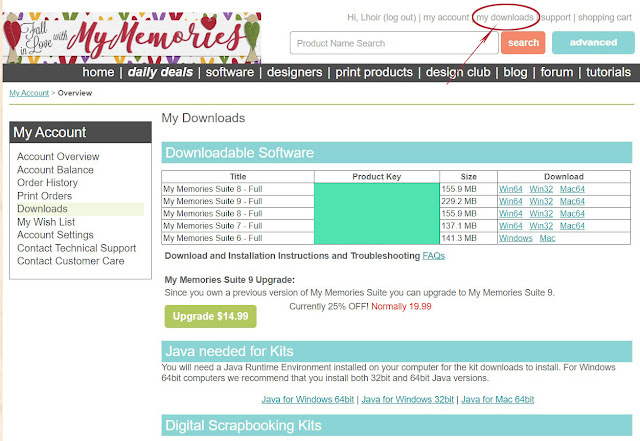Open the forum menu item
Image resolution: width=640 pixels, height=441 pixels.
[x=557, y=72]
